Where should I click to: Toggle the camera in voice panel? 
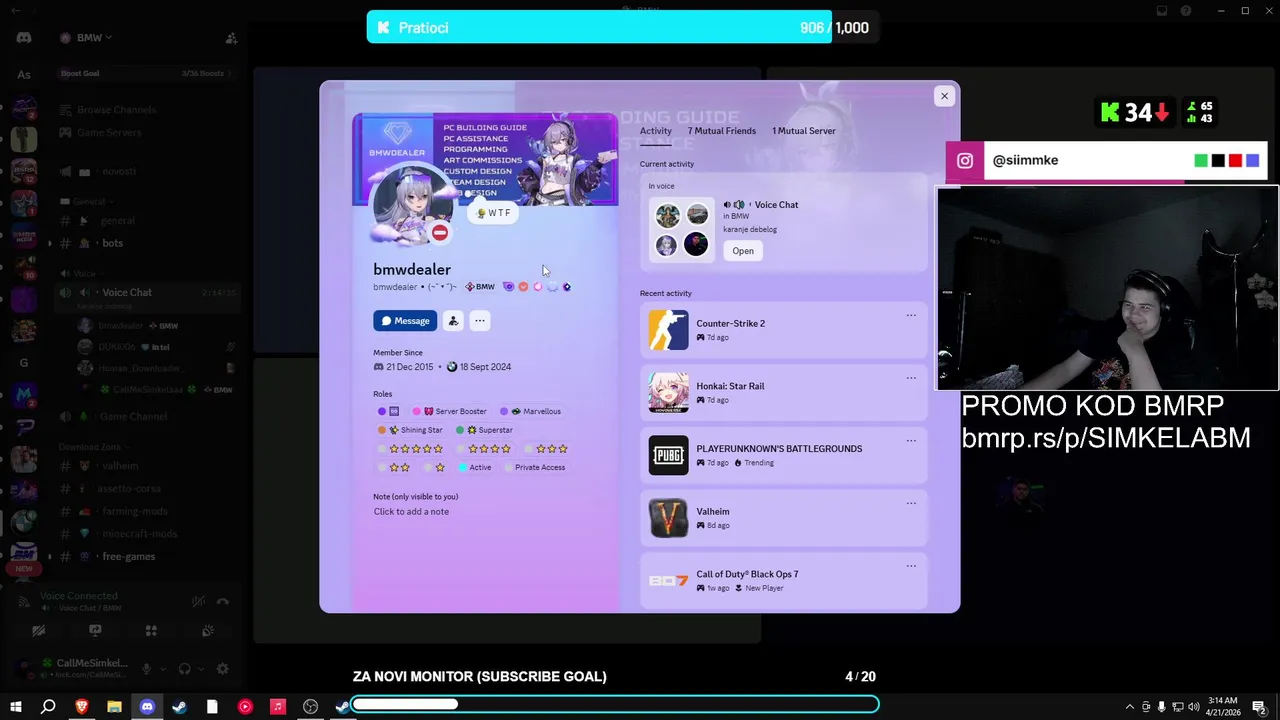[38, 631]
